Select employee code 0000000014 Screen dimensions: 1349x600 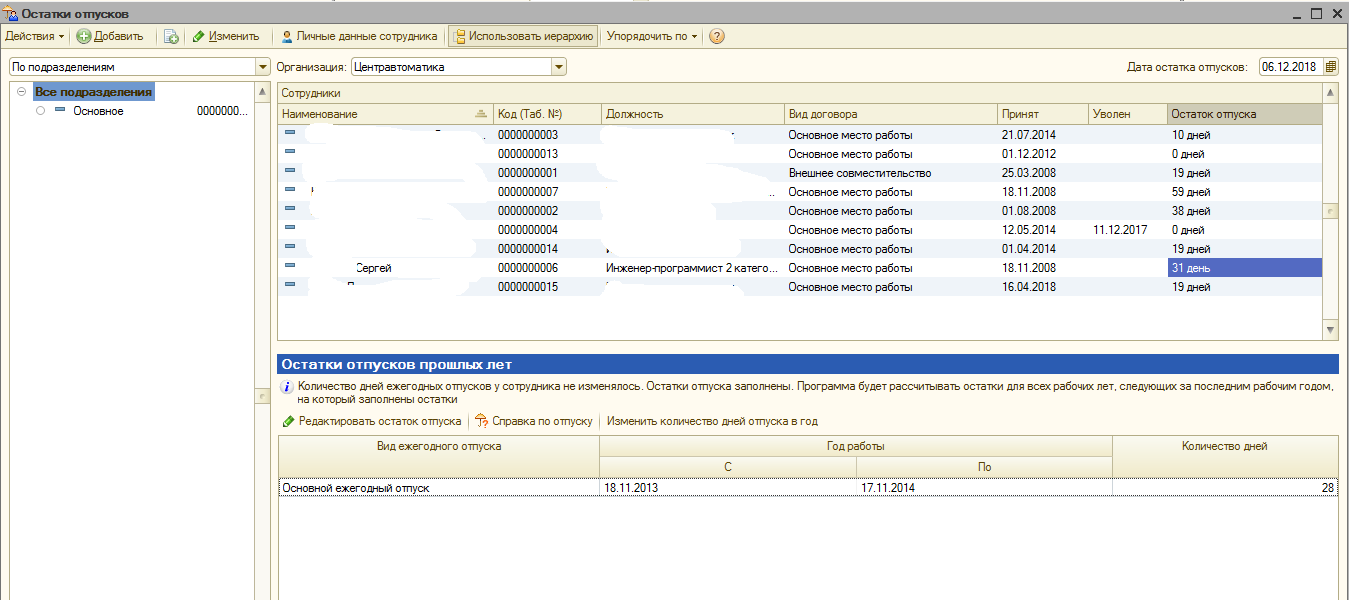pyautogui.click(x=528, y=249)
